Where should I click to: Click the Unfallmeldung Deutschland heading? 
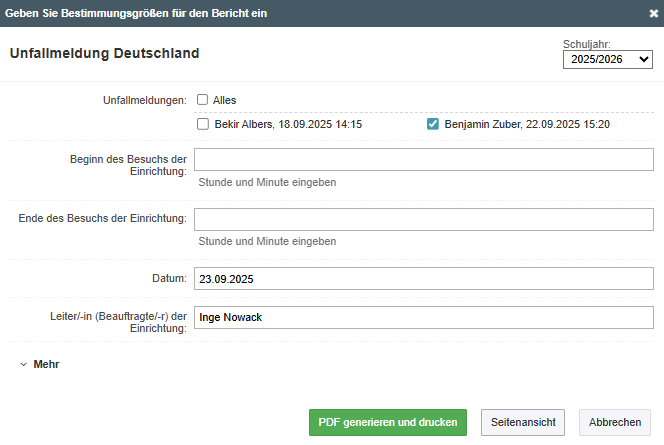pyautogui.click(x=105, y=53)
